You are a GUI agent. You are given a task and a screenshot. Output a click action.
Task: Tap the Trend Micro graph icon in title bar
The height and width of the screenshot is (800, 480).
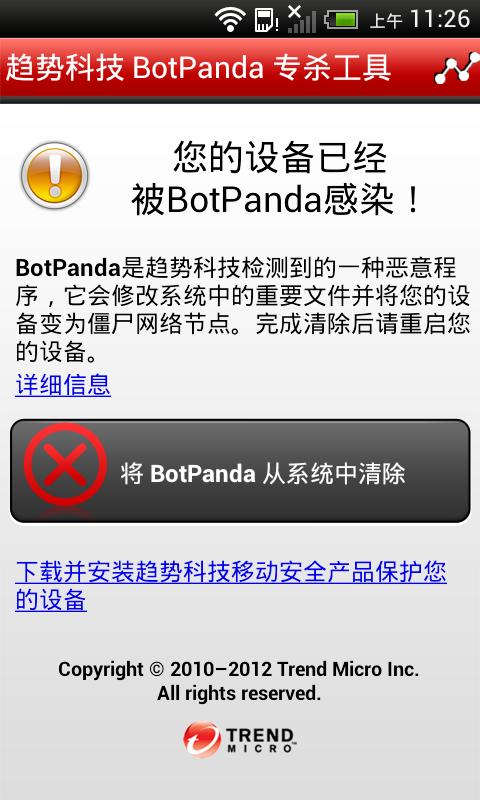(457, 68)
